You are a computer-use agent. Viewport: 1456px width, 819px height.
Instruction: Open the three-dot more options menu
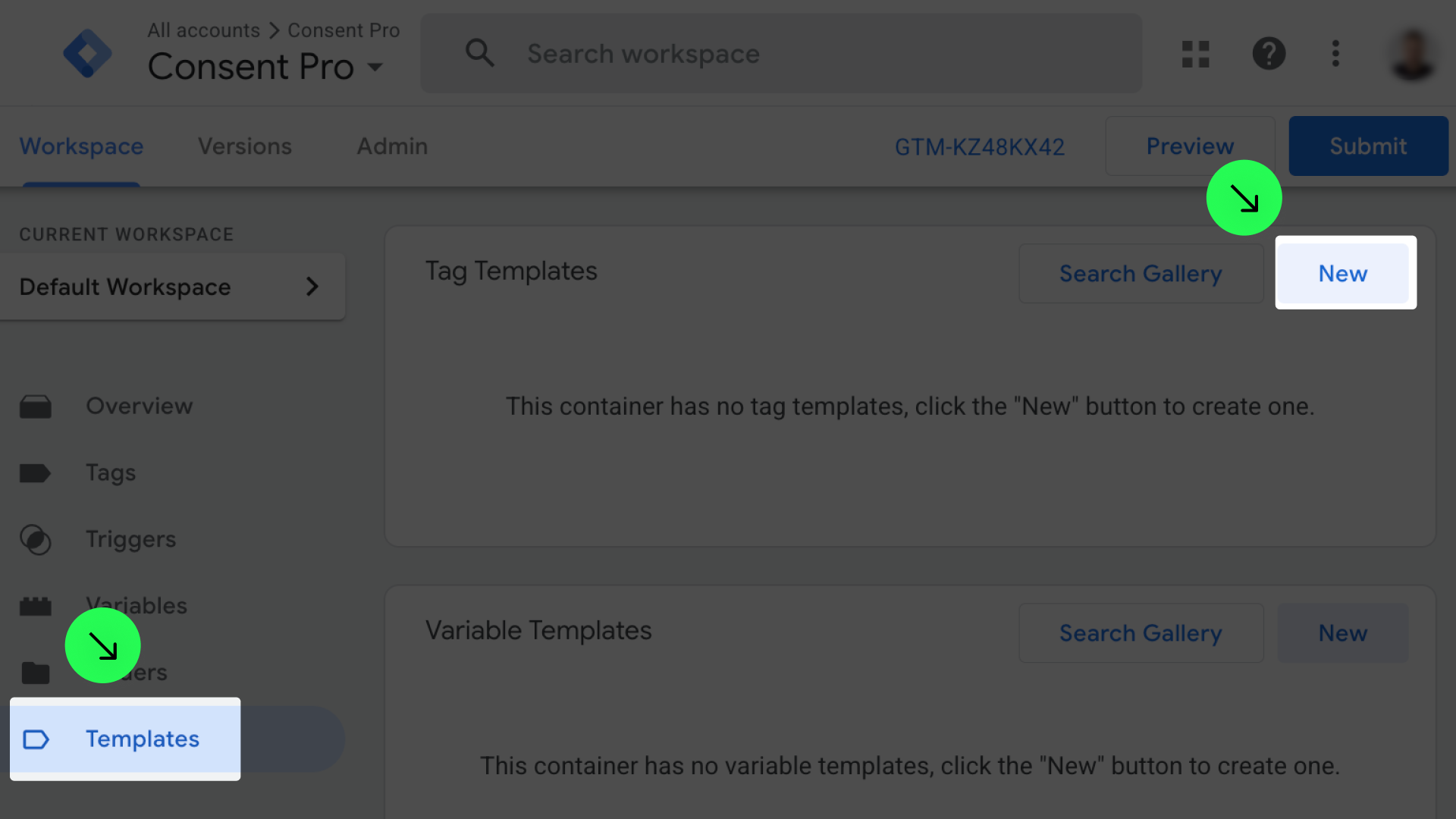click(x=1335, y=54)
